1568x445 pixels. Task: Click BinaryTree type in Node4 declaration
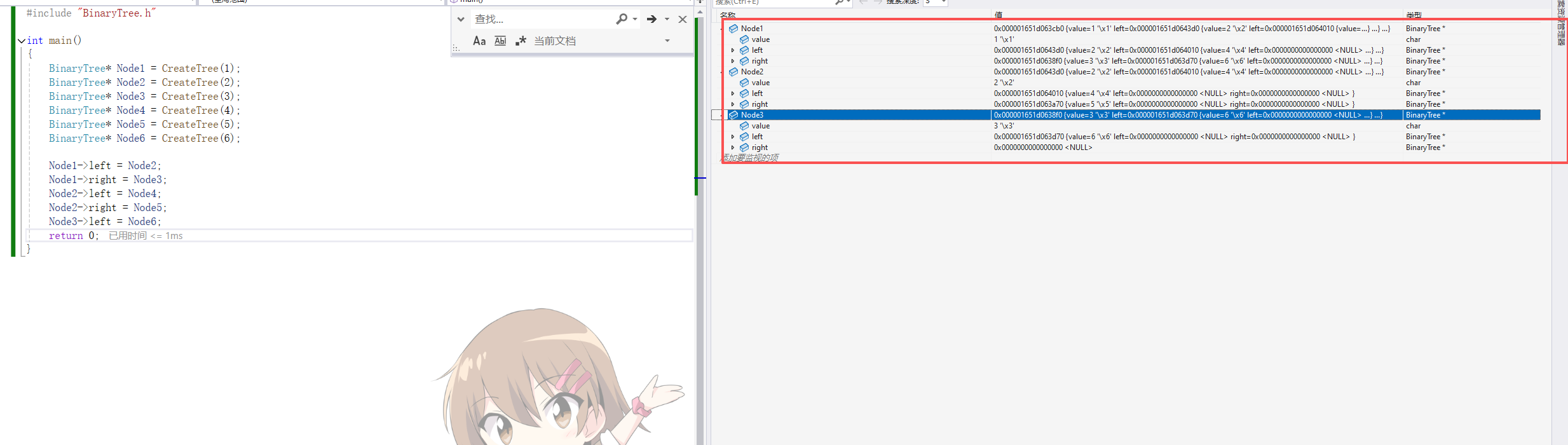(x=77, y=111)
